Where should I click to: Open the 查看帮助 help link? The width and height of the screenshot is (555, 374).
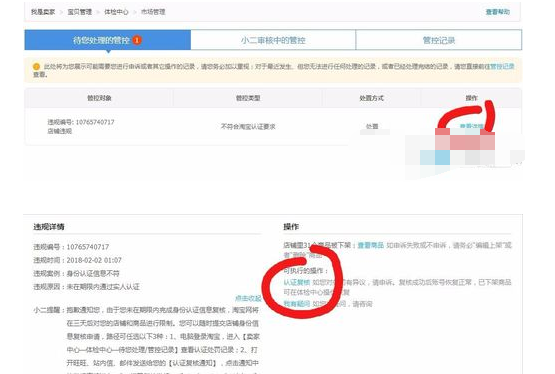point(498,12)
